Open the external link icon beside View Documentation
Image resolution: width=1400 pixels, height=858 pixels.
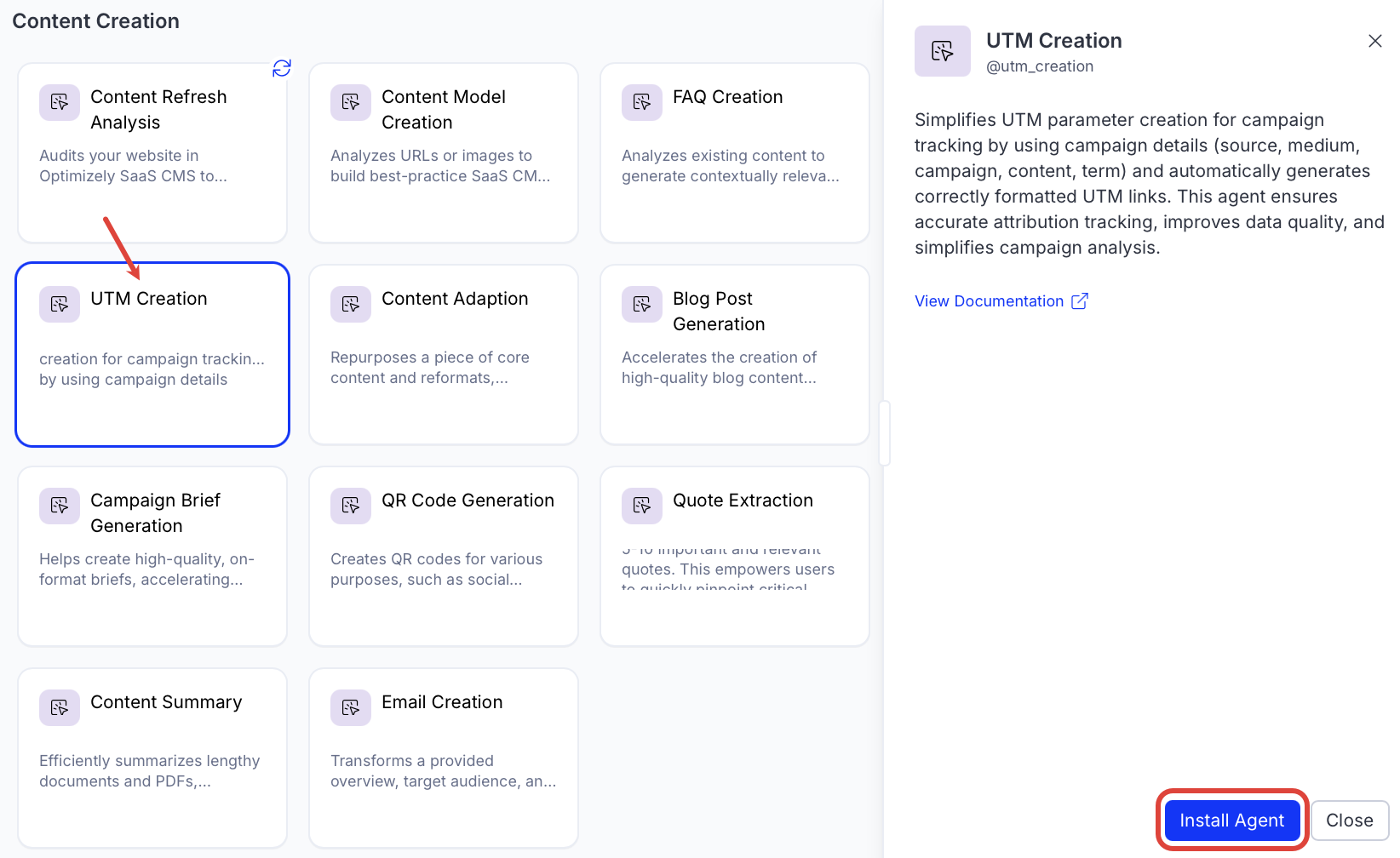pos(1080,301)
